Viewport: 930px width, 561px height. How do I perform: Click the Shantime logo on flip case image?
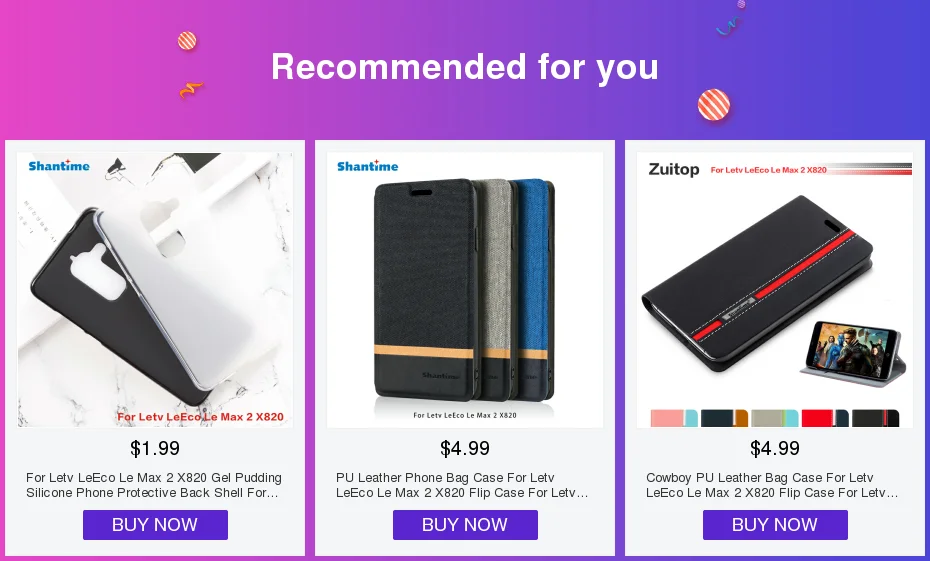(368, 166)
